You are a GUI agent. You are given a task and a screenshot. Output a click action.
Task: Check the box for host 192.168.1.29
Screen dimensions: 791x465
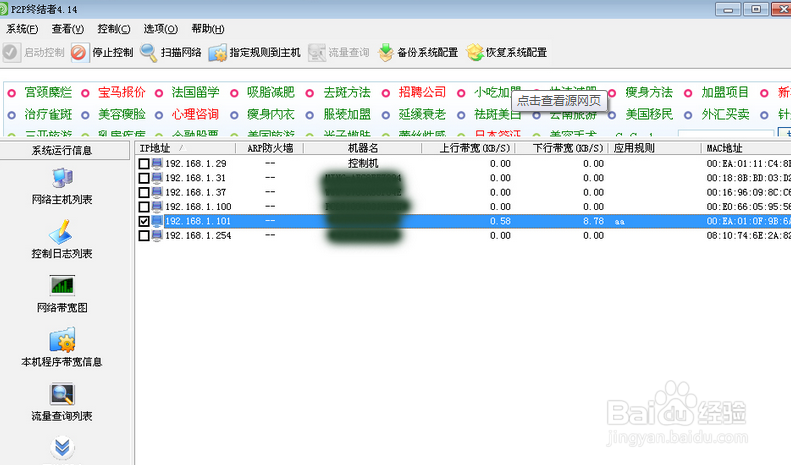tap(144, 164)
